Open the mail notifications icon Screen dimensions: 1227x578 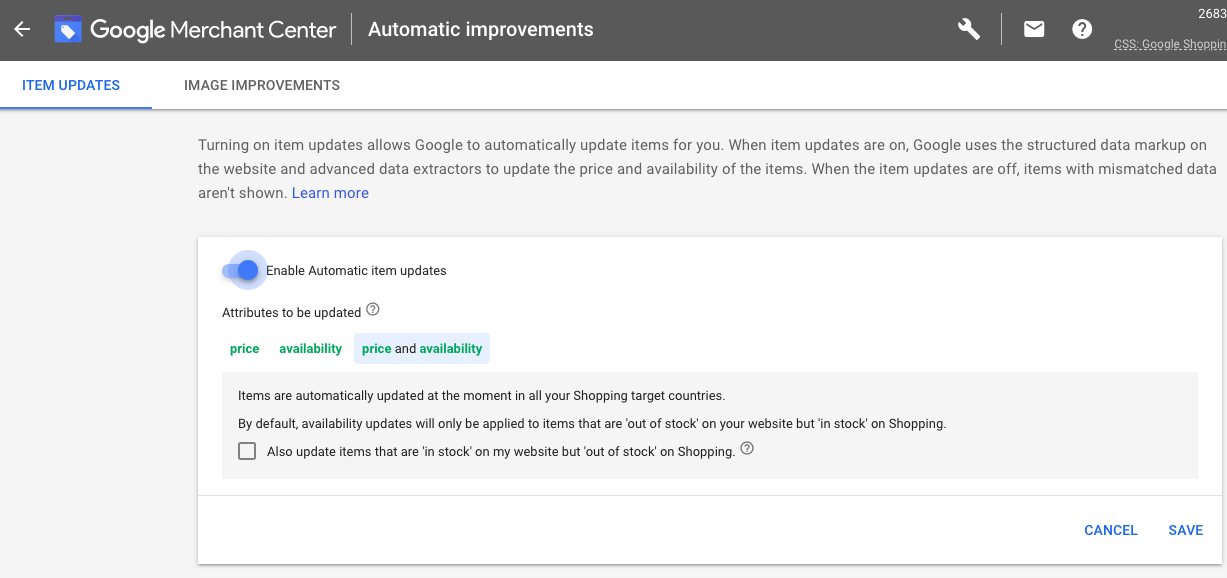click(1034, 29)
